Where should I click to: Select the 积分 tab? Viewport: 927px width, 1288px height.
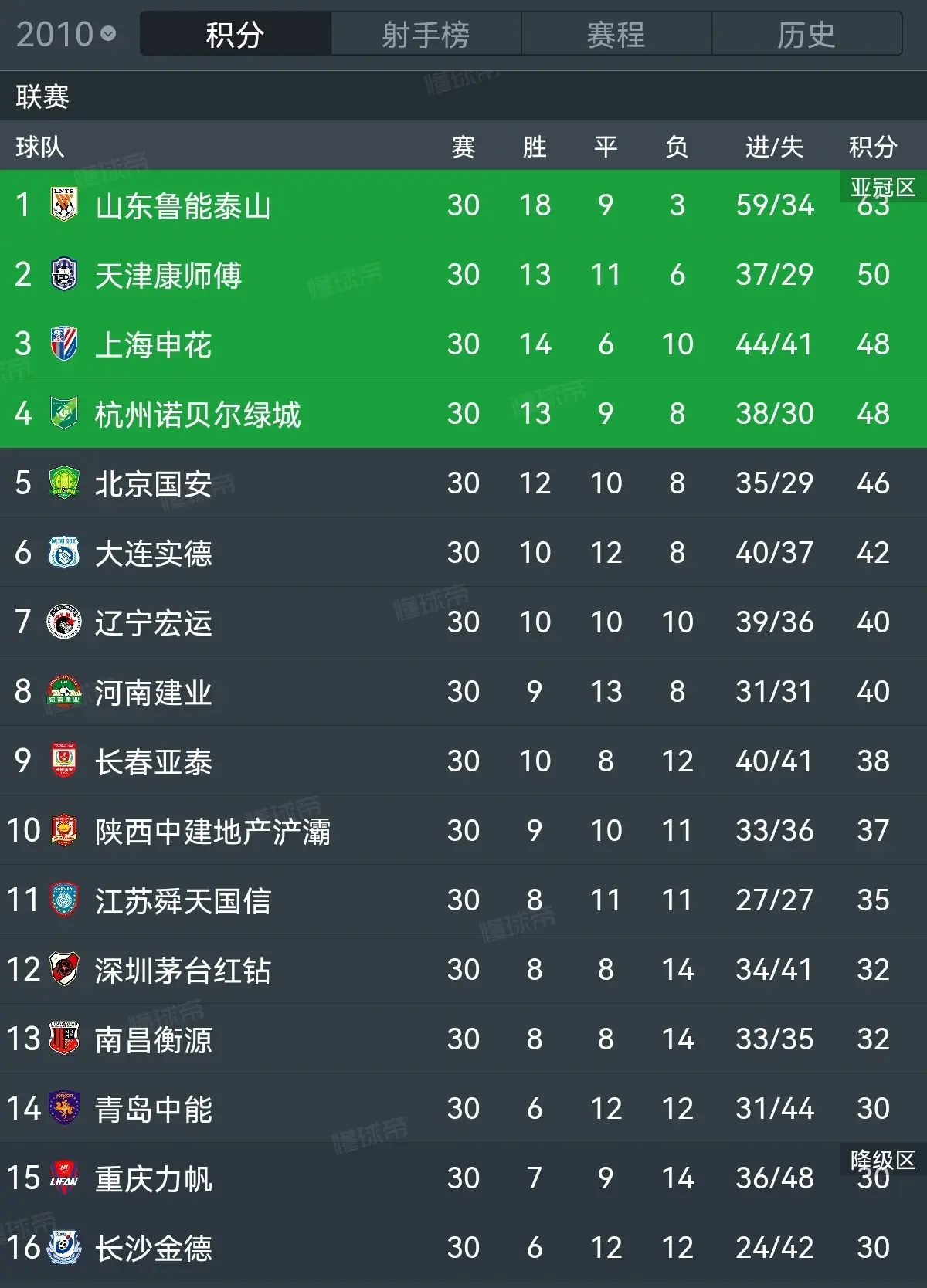(236, 34)
